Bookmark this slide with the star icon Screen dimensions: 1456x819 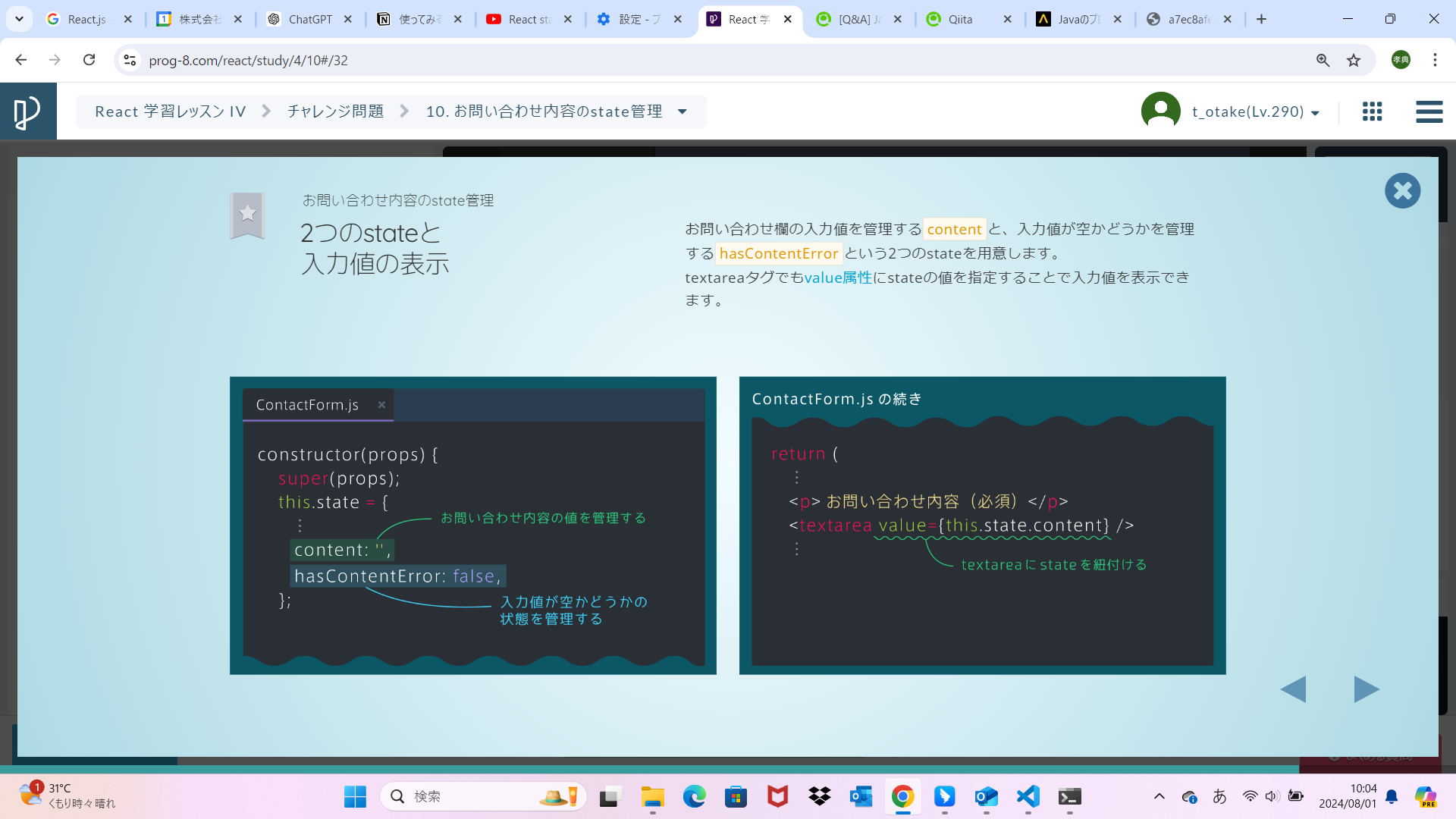pos(247,215)
